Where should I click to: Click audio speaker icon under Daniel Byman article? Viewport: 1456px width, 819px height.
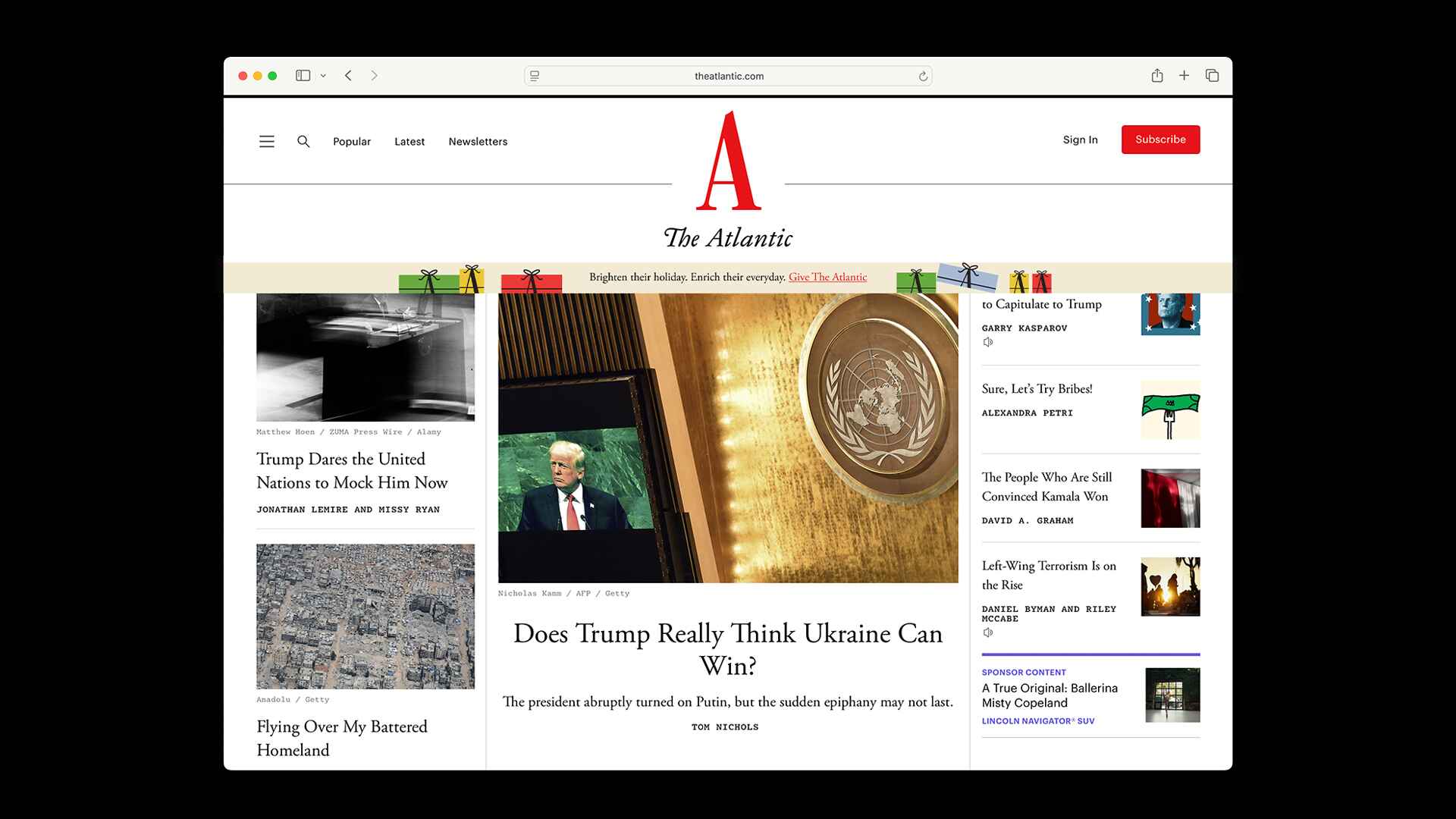987,632
